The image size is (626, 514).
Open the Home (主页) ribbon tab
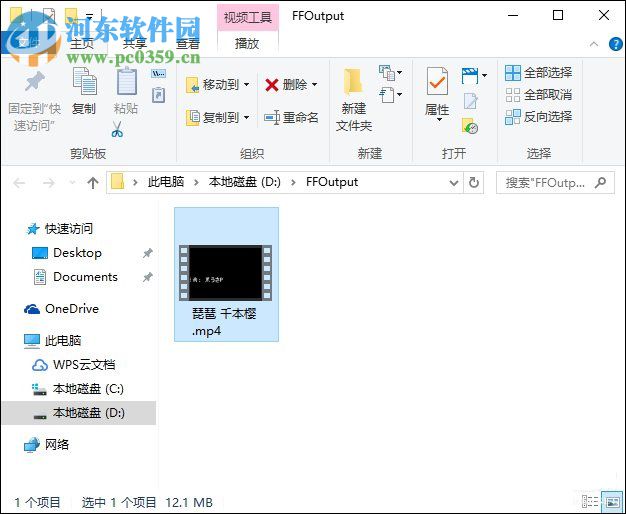81,43
